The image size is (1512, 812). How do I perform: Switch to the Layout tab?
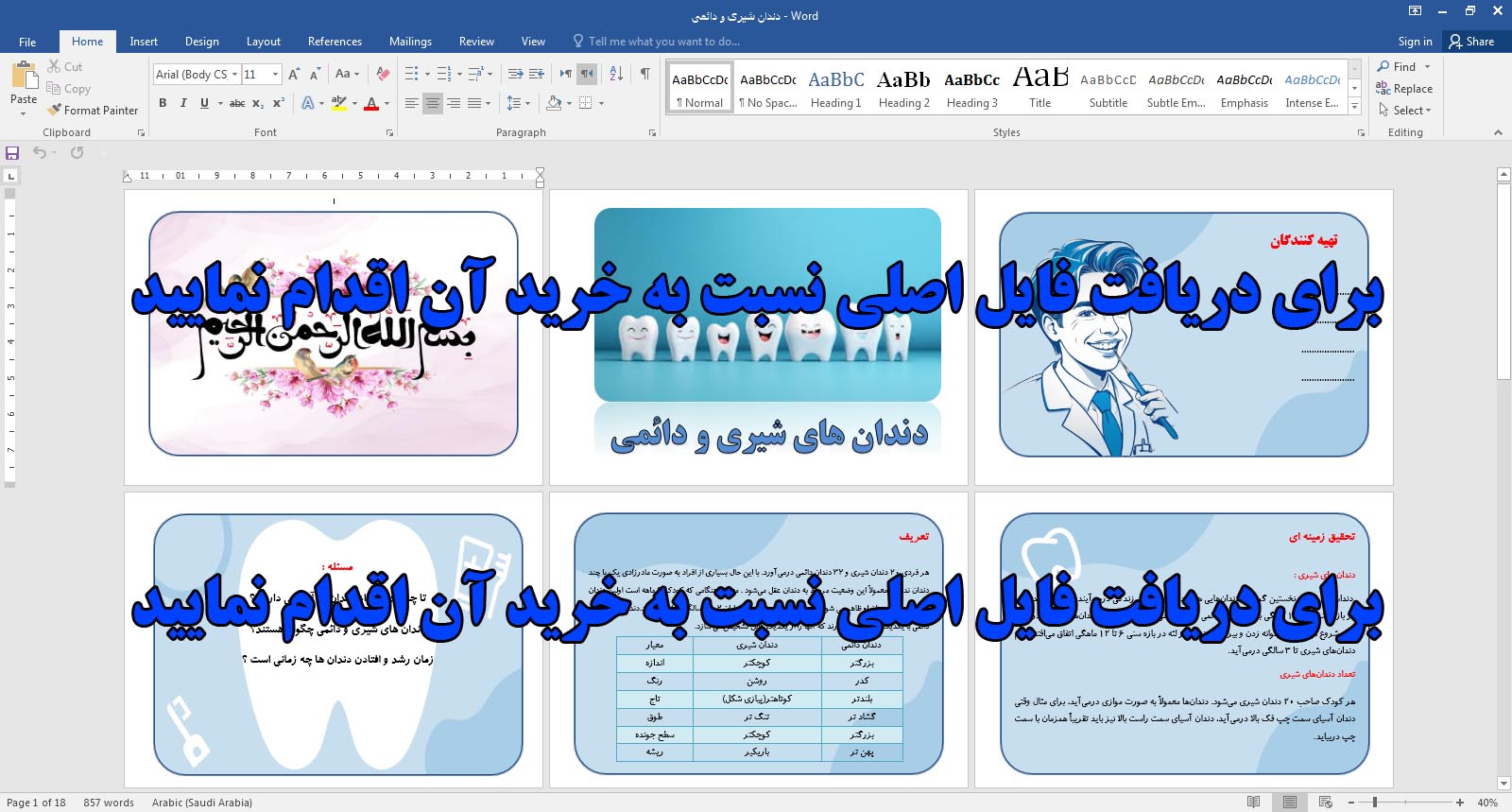tap(263, 42)
